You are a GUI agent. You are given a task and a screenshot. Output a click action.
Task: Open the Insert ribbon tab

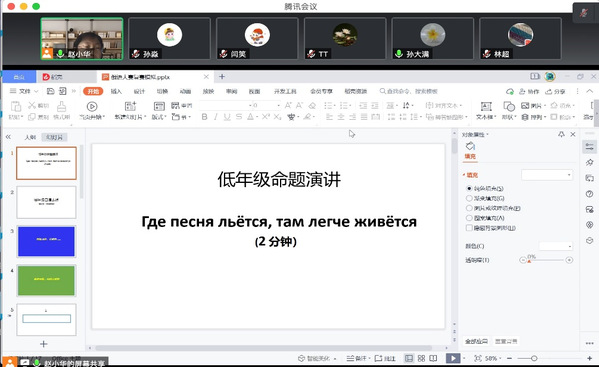pyautogui.click(x=116, y=91)
